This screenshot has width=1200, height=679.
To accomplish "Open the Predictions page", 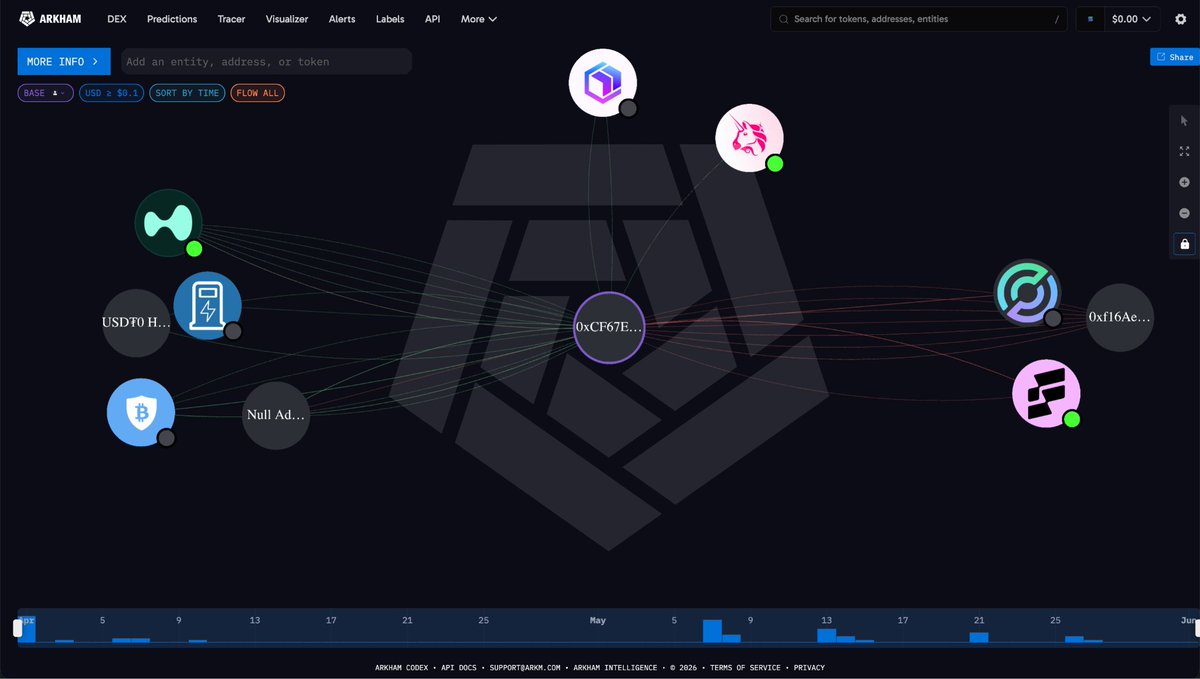I will coord(172,19).
